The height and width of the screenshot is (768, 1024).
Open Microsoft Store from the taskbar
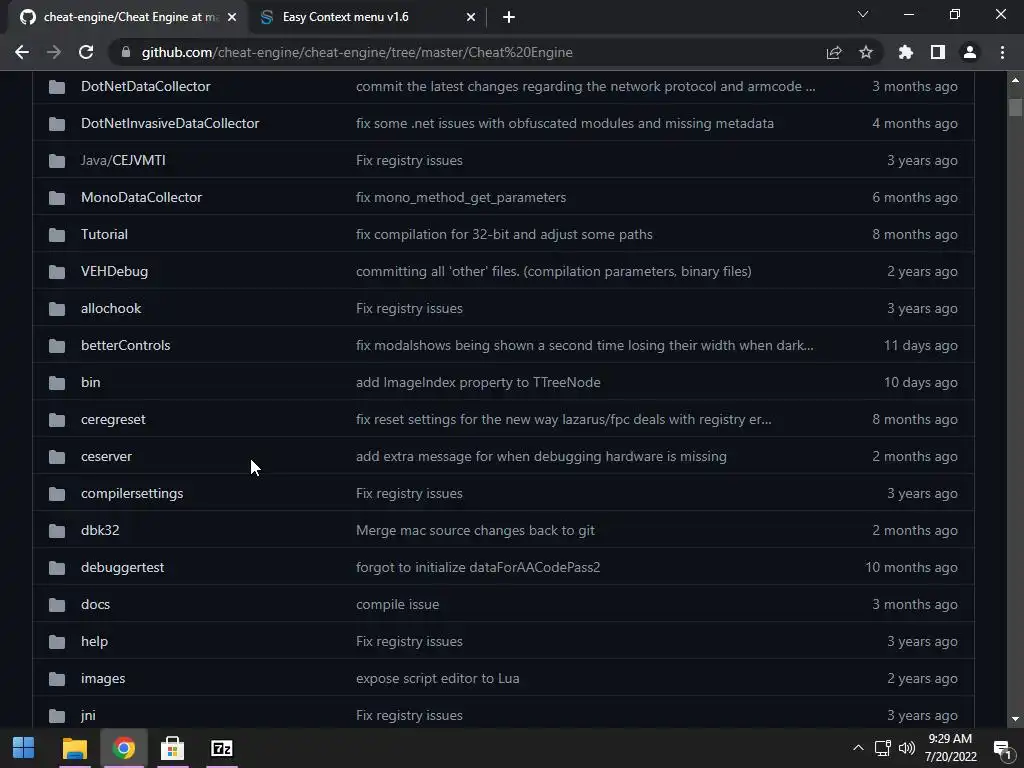click(172, 748)
